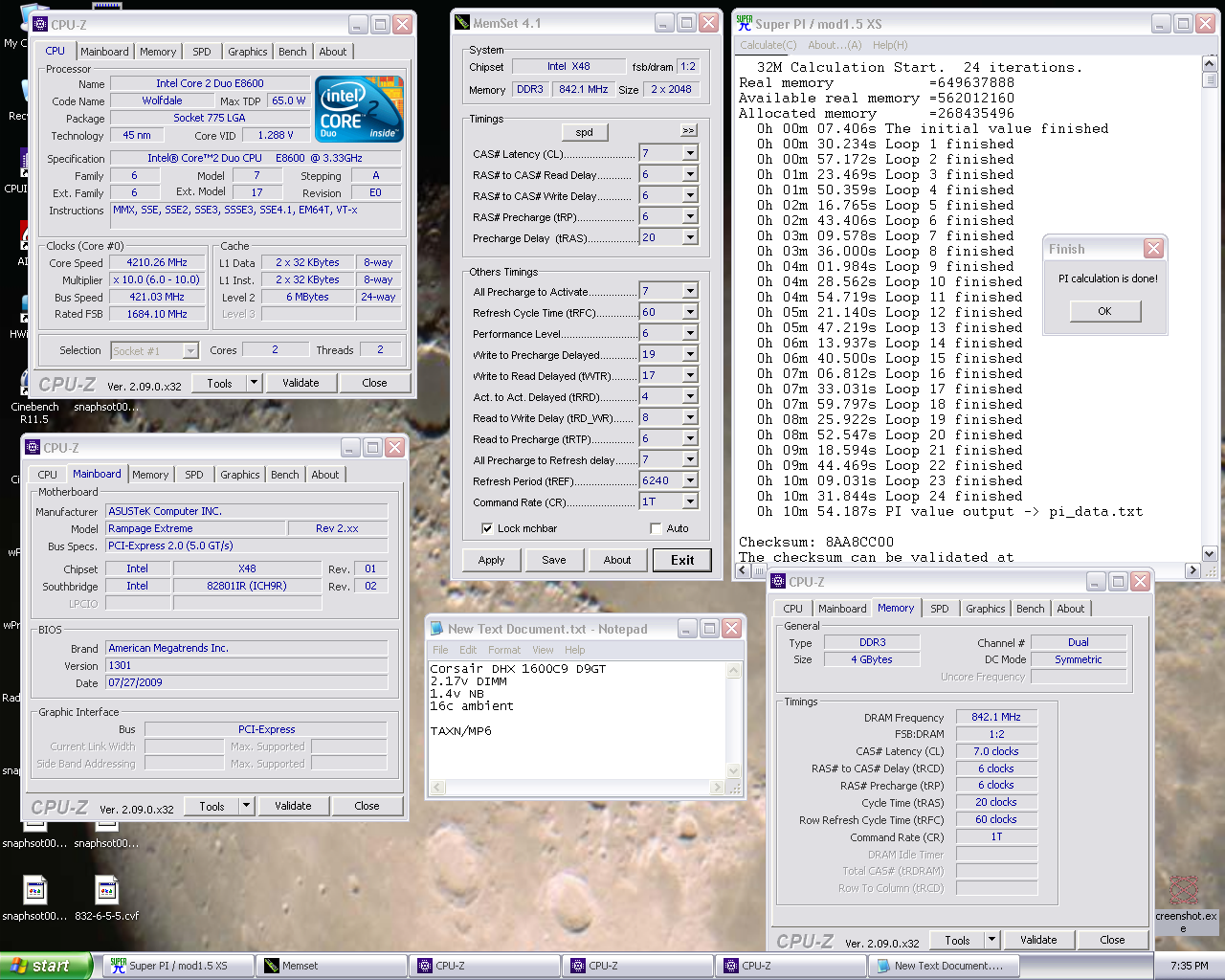Screen dimensions: 1225x980
Task: Open the Refresh Cycle Time (tRFC) dropdown
Action: point(690,312)
